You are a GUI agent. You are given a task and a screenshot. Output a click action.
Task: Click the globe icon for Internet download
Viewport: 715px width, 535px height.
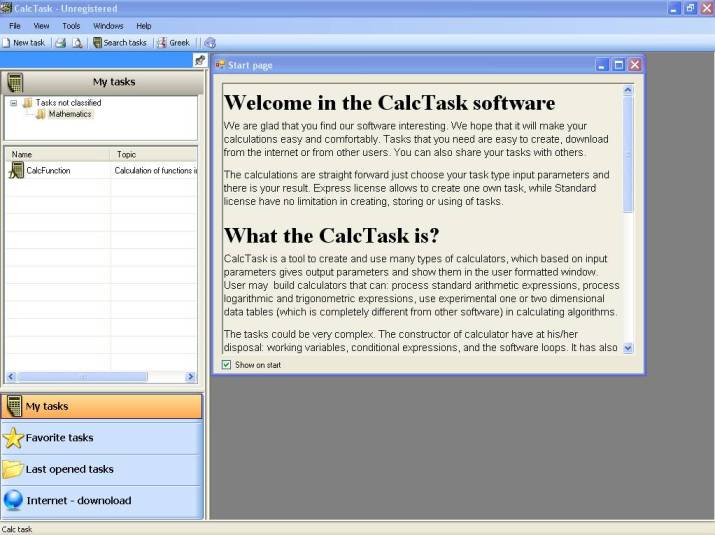[13, 500]
